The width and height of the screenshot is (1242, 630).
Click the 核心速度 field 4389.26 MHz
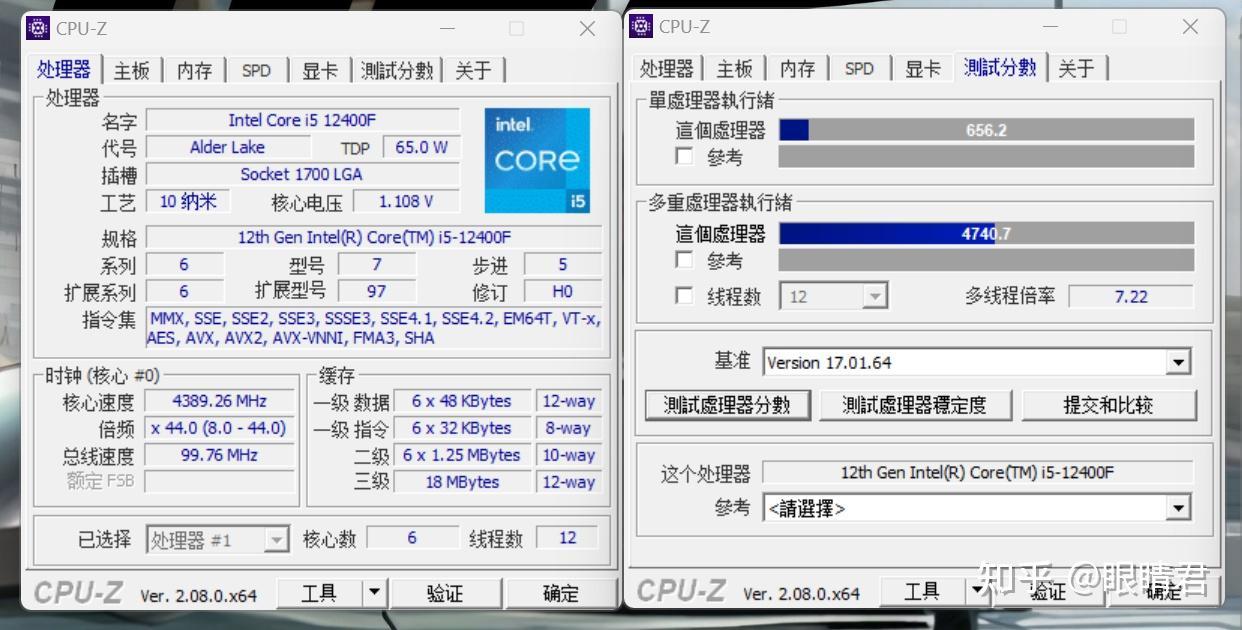coord(220,401)
